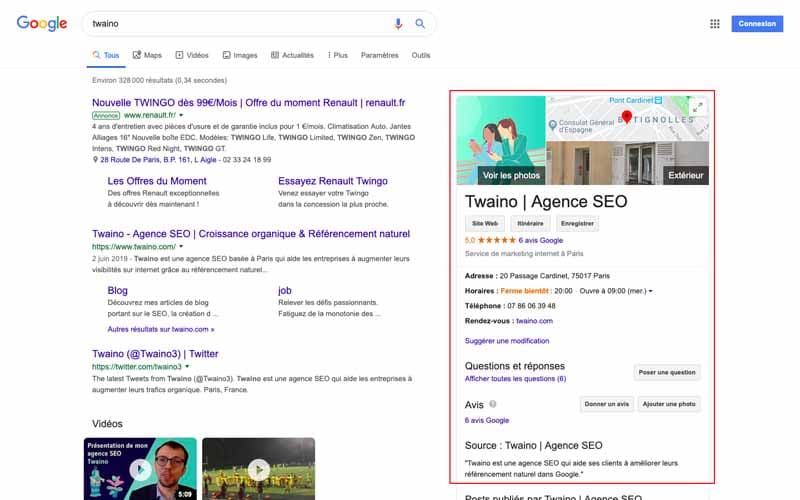Click the Consulat Général d'Espagne map marker
The image size is (800, 500).
(x=553, y=125)
